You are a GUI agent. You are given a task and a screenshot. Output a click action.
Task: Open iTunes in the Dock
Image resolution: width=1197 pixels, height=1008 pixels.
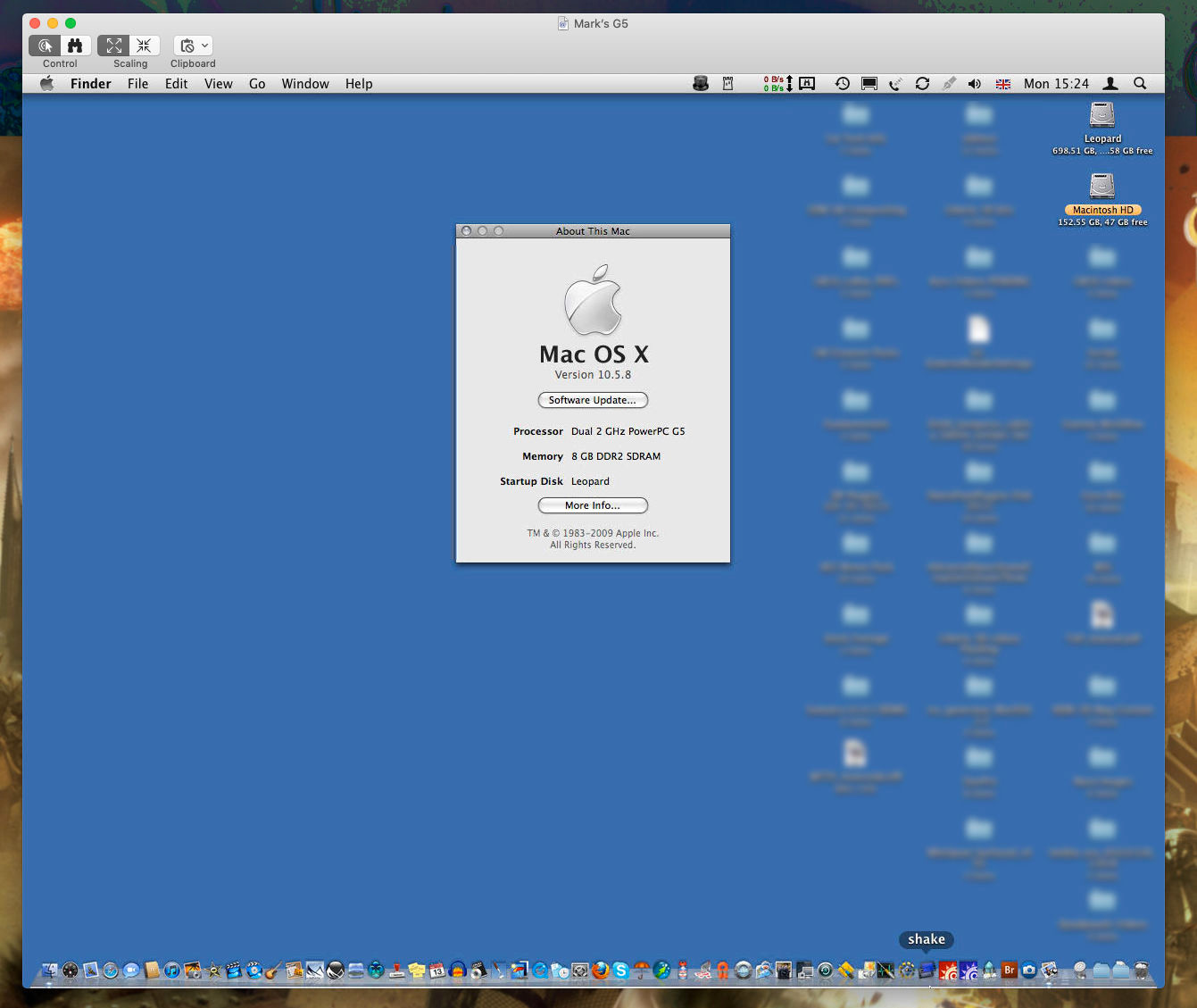pyautogui.click(x=172, y=971)
